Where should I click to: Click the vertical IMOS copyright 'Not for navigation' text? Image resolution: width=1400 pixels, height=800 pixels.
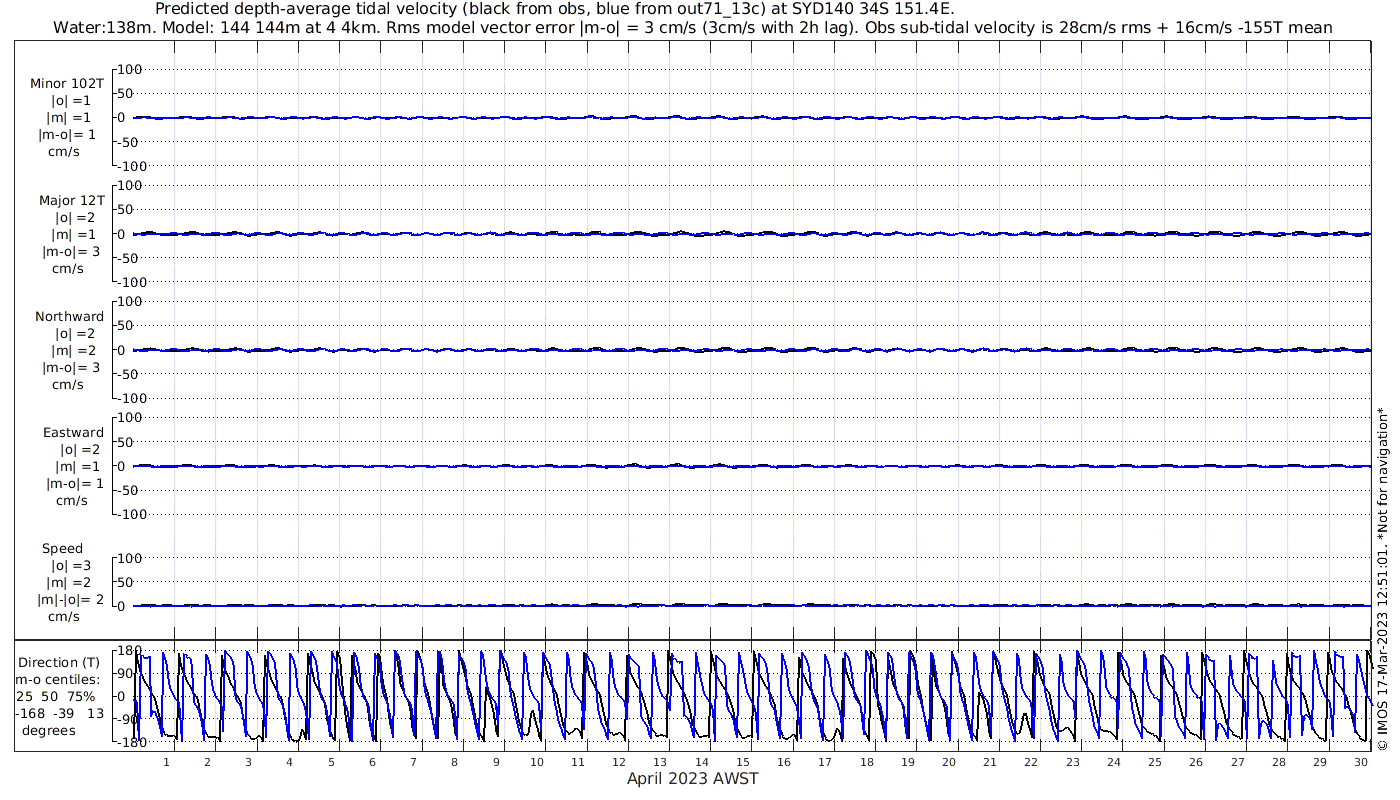pos(1382,578)
